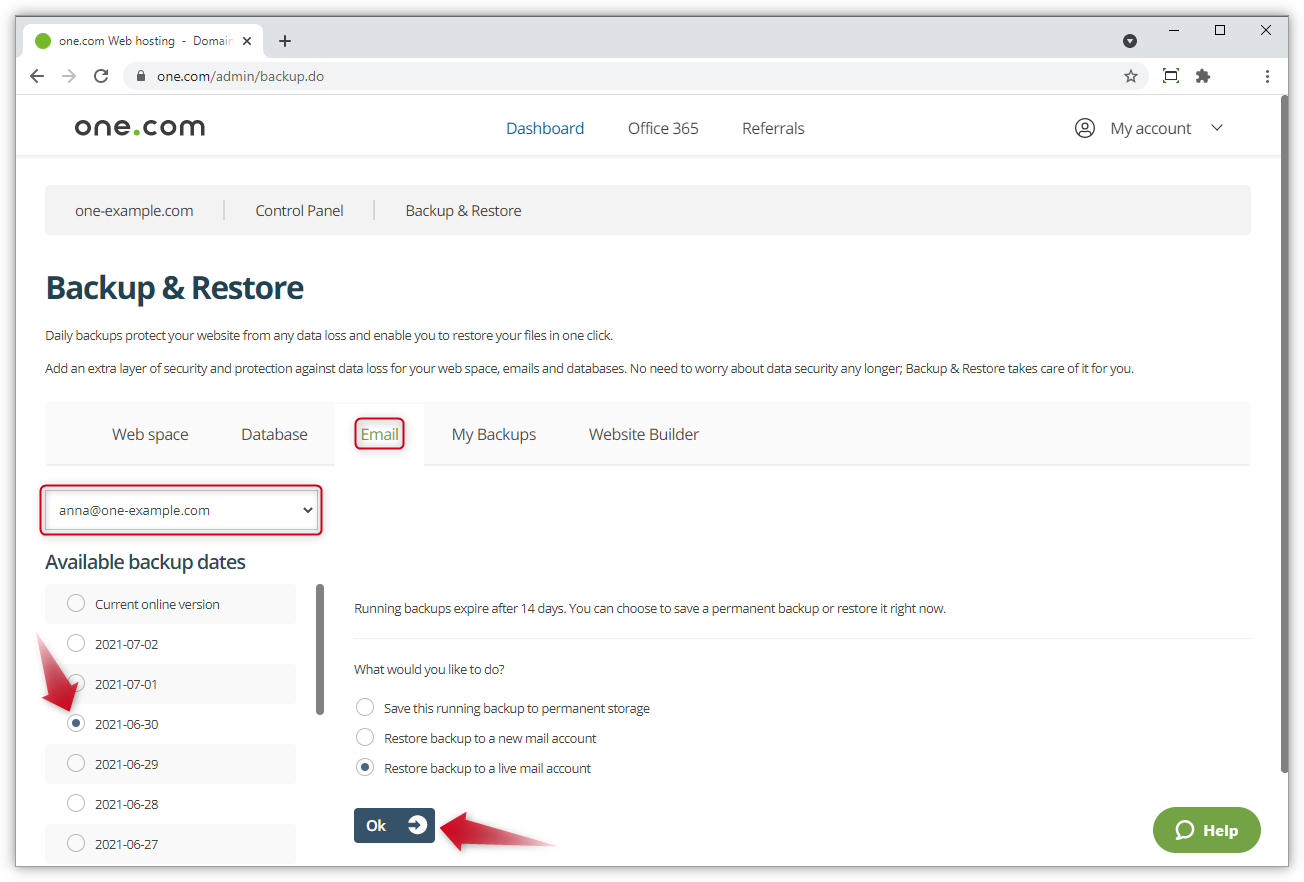Click the one.com logo
The image size is (1304, 882).
click(139, 126)
